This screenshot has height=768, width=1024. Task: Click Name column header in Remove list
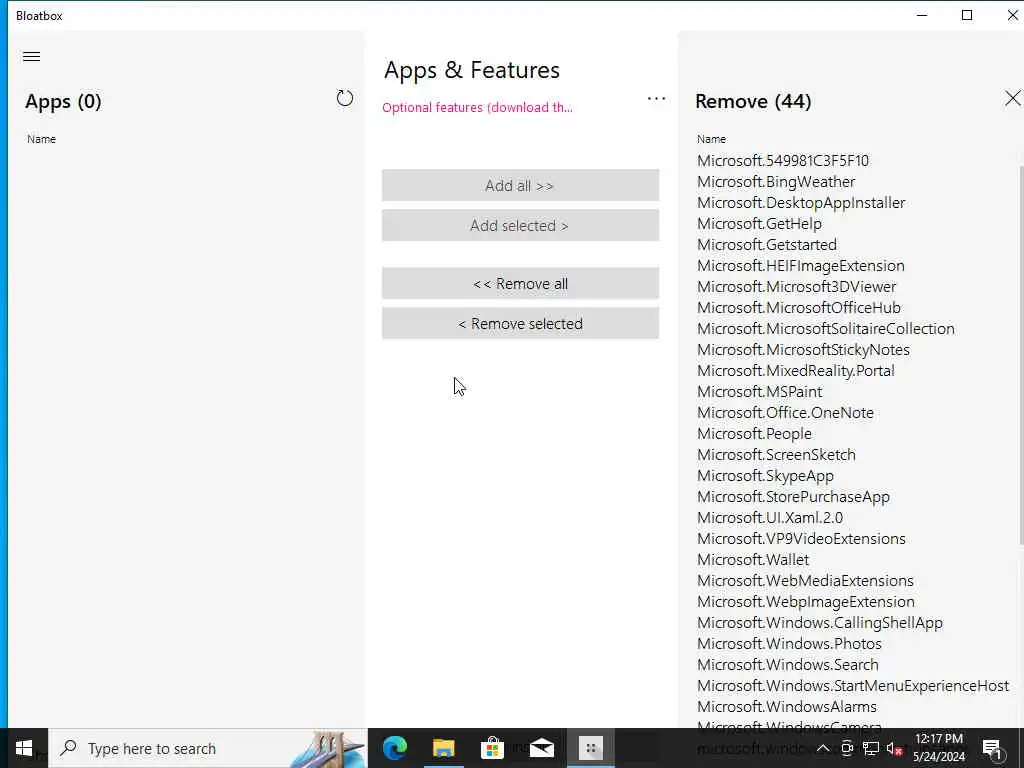pyautogui.click(x=711, y=139)
